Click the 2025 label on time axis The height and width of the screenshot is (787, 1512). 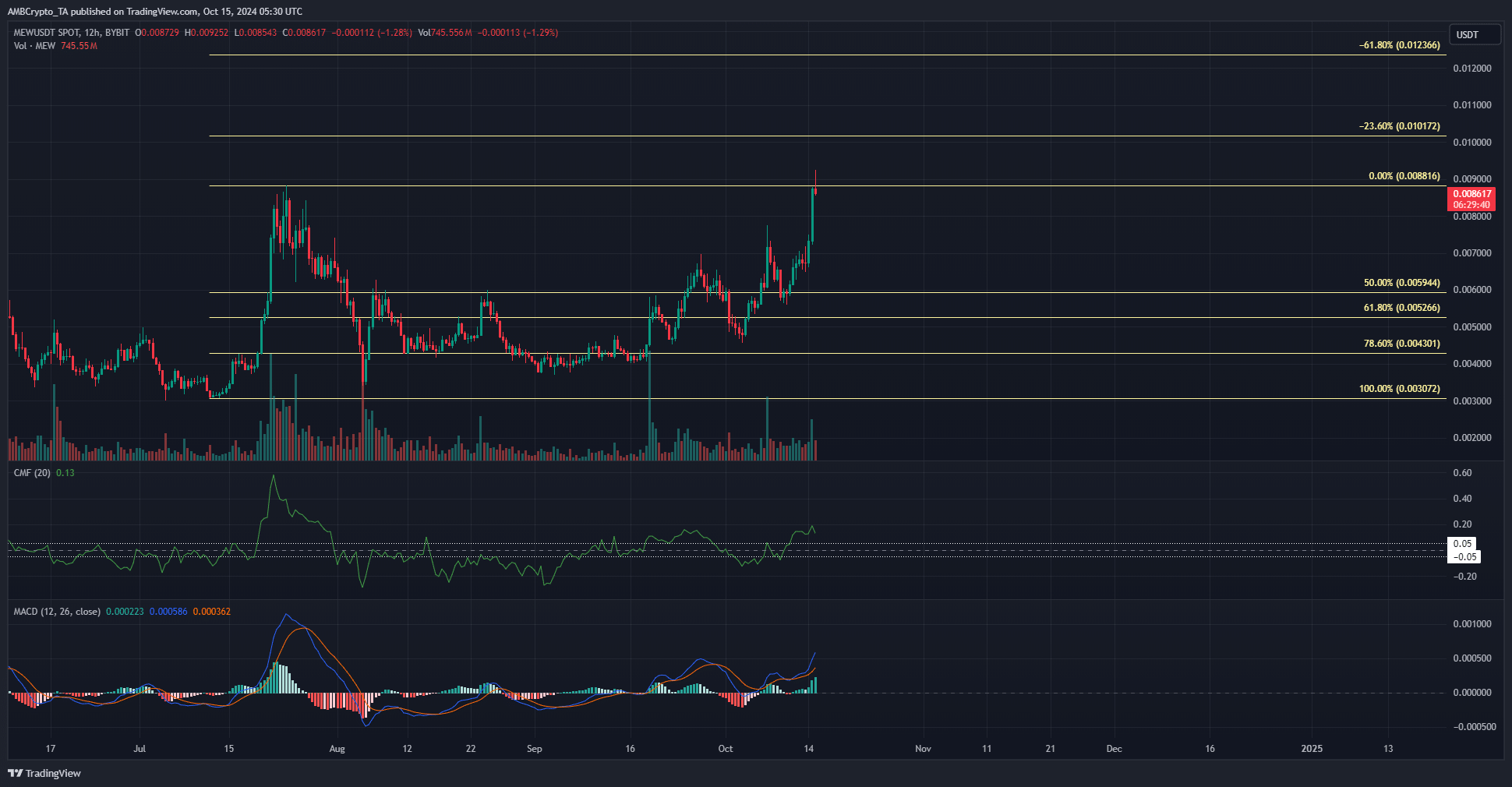[1312, 749]
